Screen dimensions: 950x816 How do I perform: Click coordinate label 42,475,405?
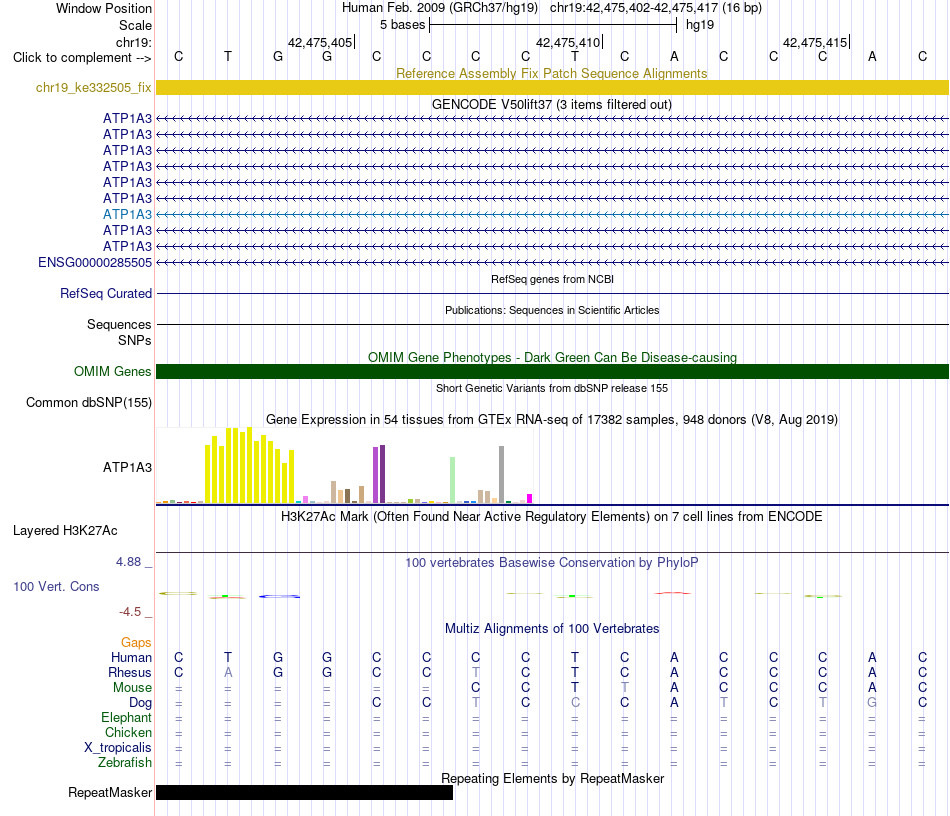pos(320,42)
